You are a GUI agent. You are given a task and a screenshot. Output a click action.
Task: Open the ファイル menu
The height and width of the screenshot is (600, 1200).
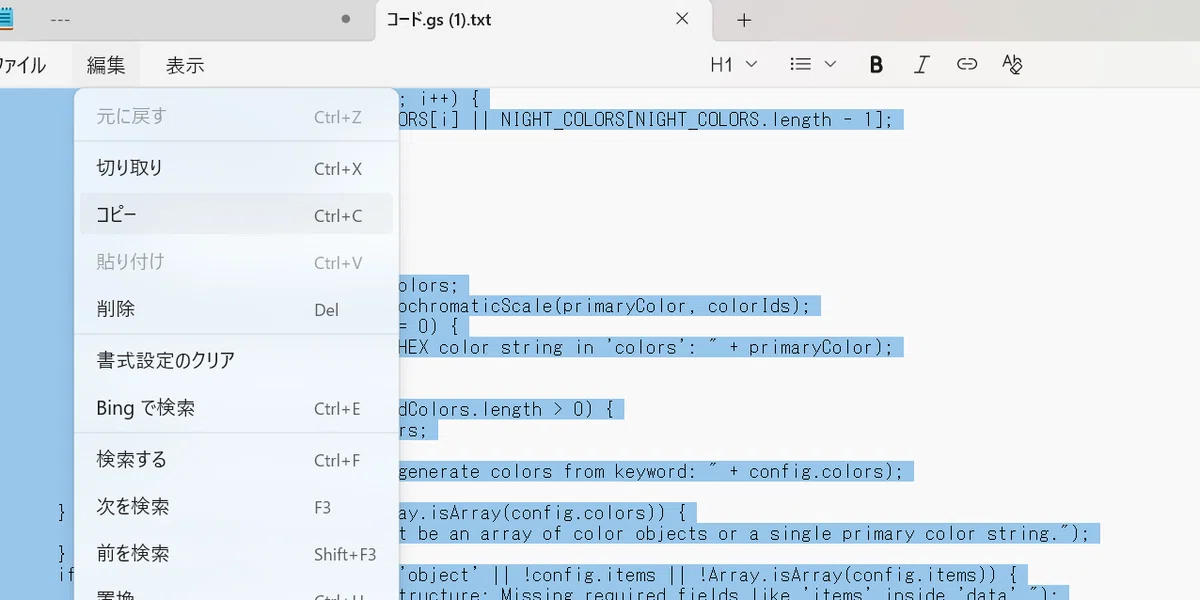click(22, 65)
